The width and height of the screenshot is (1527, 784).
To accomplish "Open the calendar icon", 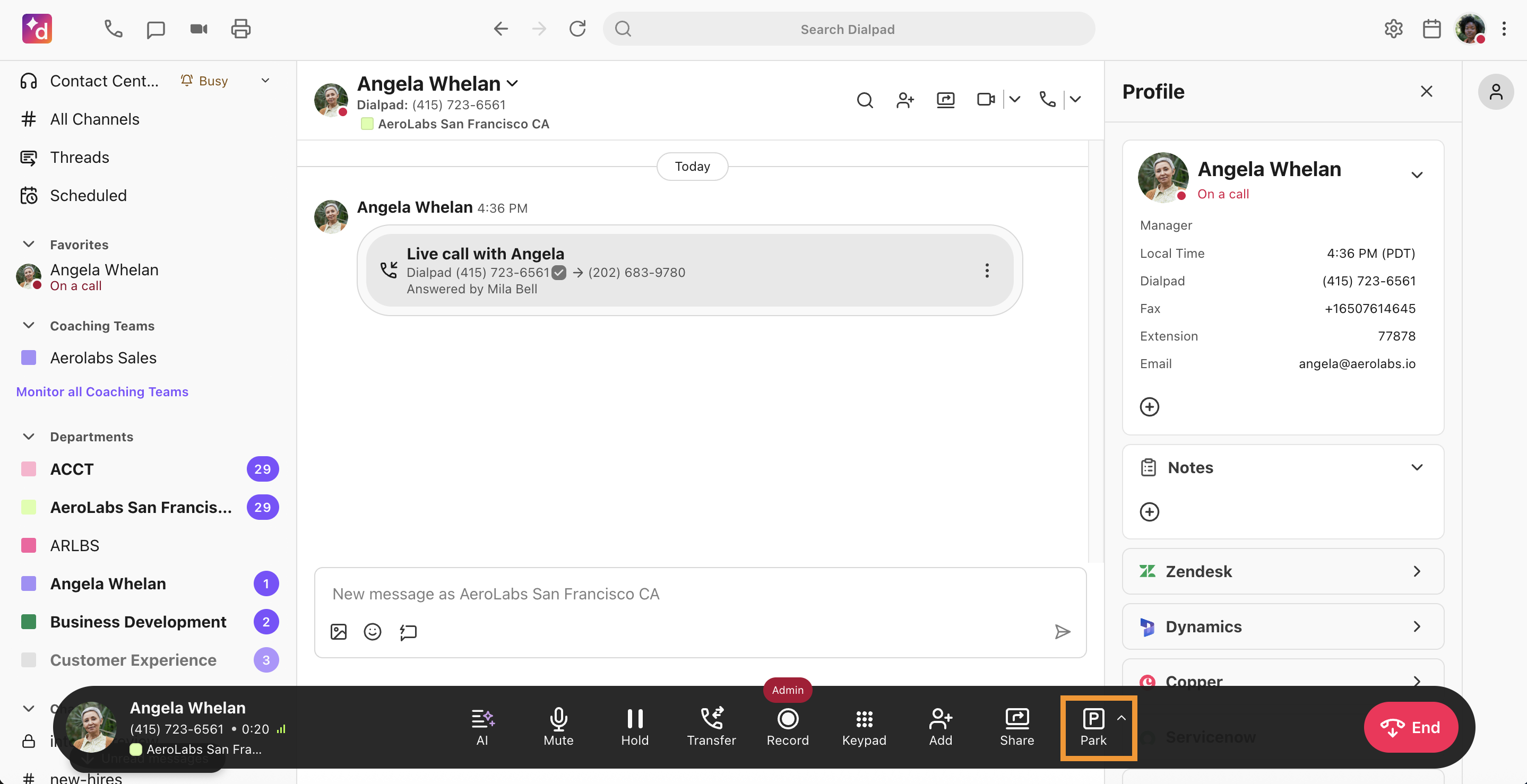I will click(x=1431, y=29).
